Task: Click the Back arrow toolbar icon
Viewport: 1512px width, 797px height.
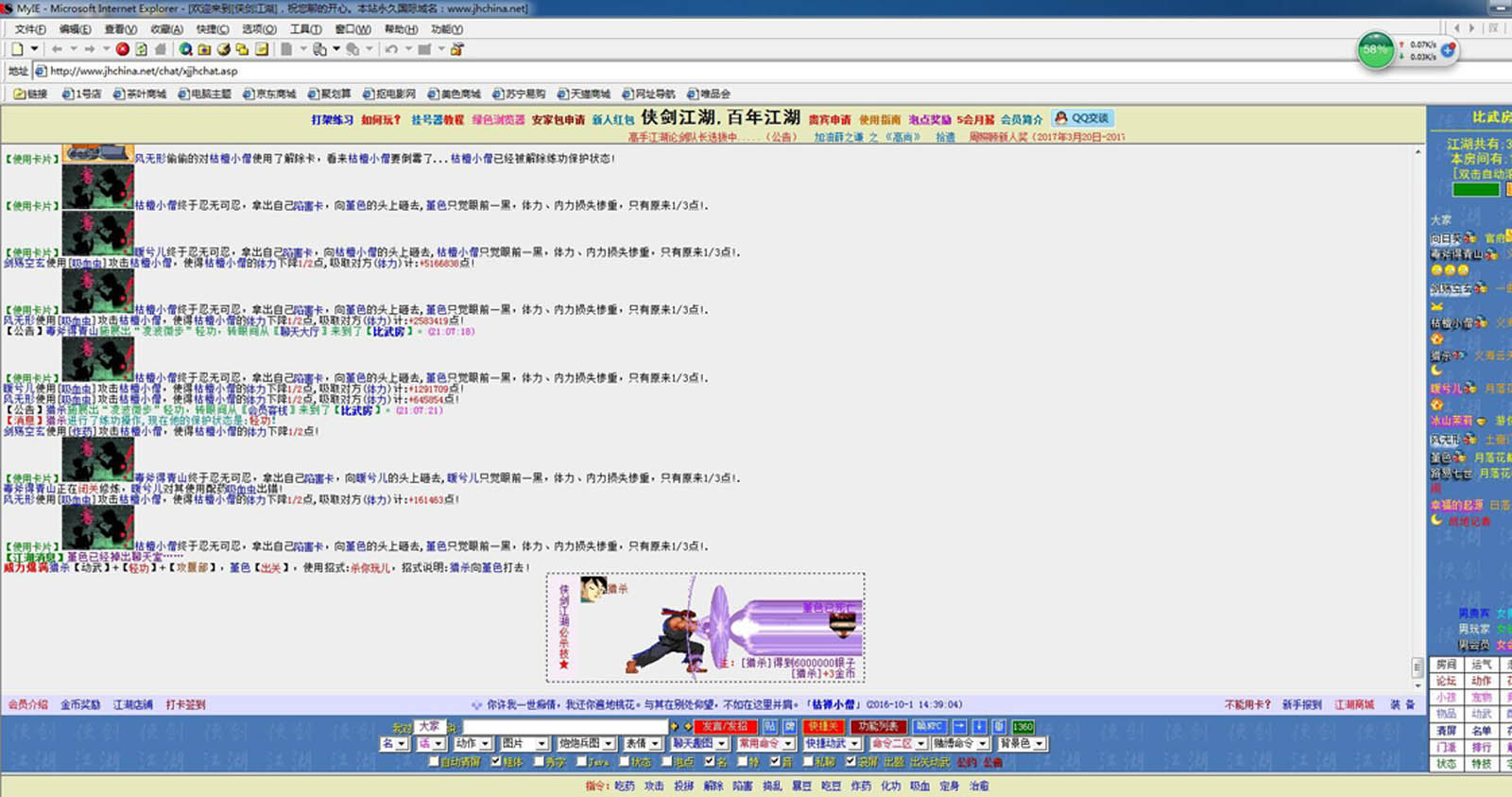Action: pyautogui.click(x=57, y=49)
